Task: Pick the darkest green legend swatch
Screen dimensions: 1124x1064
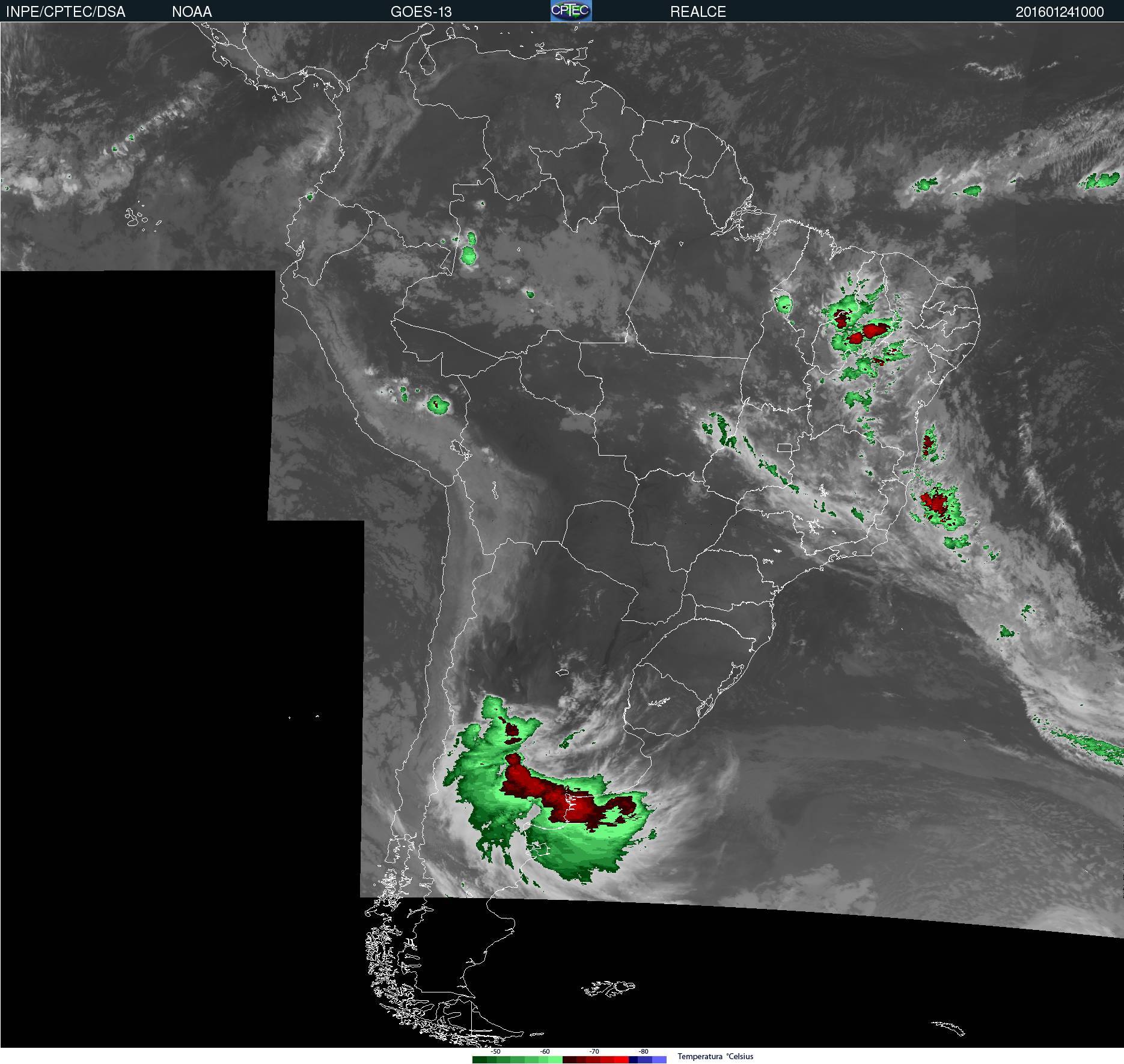Action: pyautogui.click(x=480, y=1060)
